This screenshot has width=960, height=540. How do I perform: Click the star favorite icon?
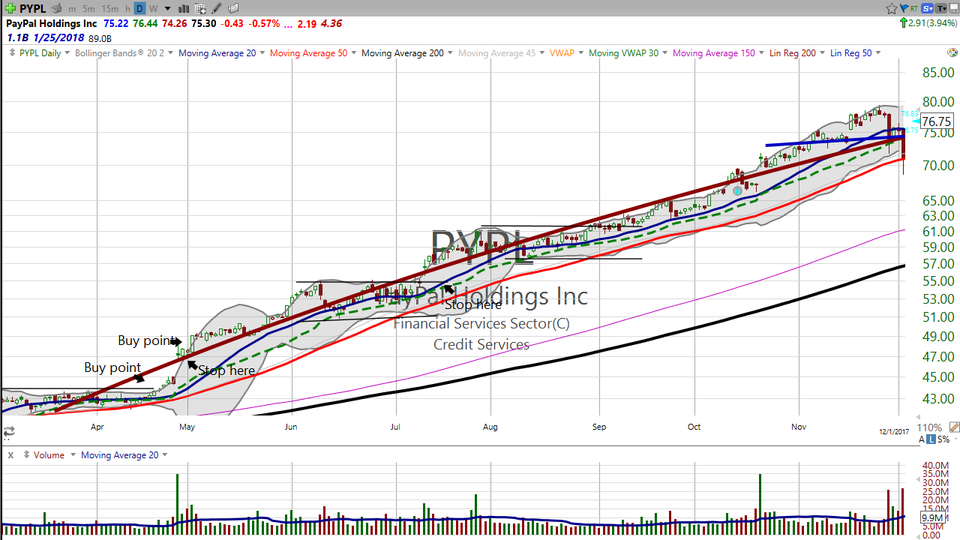pos(891,8)
